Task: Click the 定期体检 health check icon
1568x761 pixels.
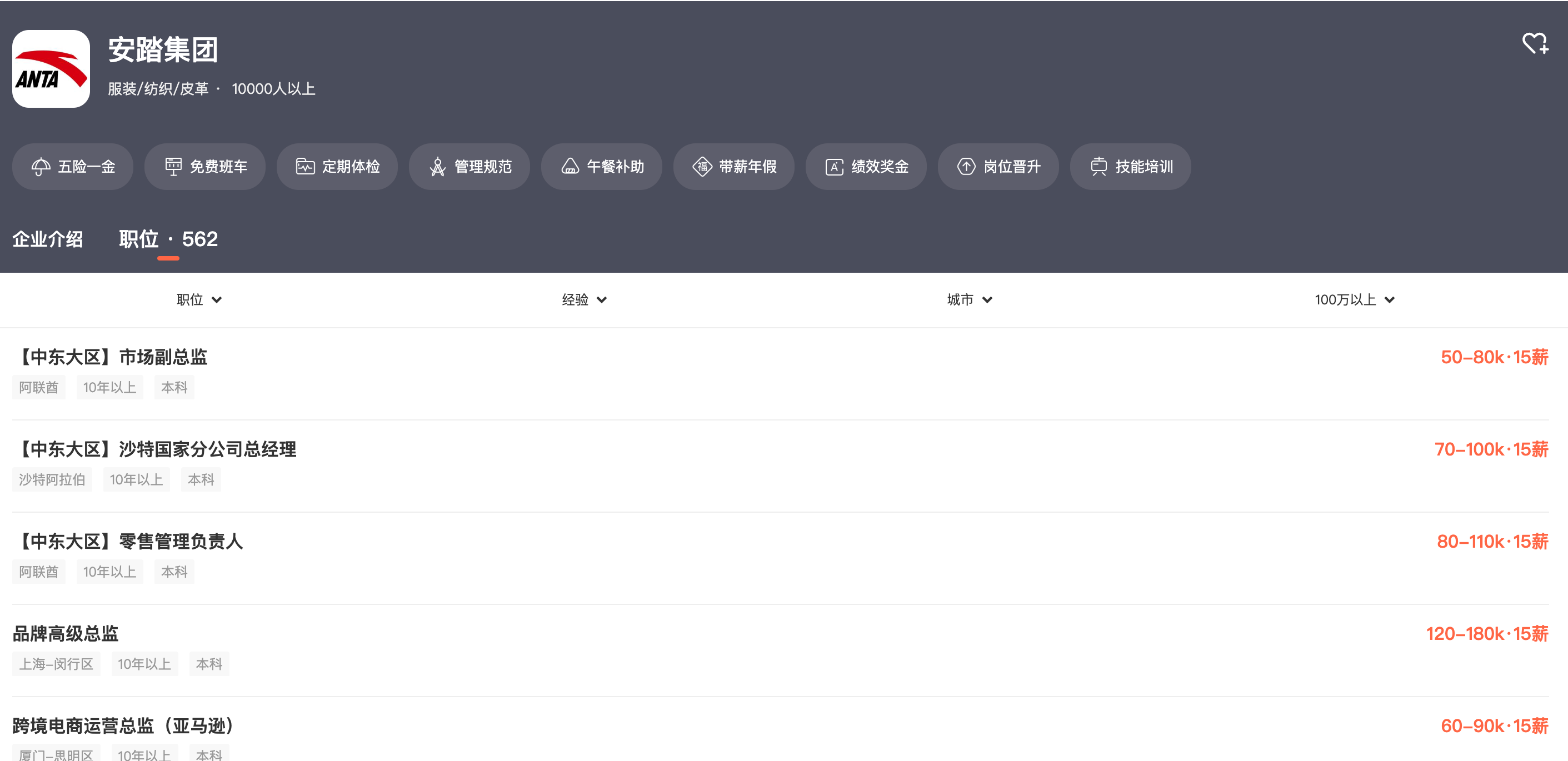Action: (x=305, y=167)
